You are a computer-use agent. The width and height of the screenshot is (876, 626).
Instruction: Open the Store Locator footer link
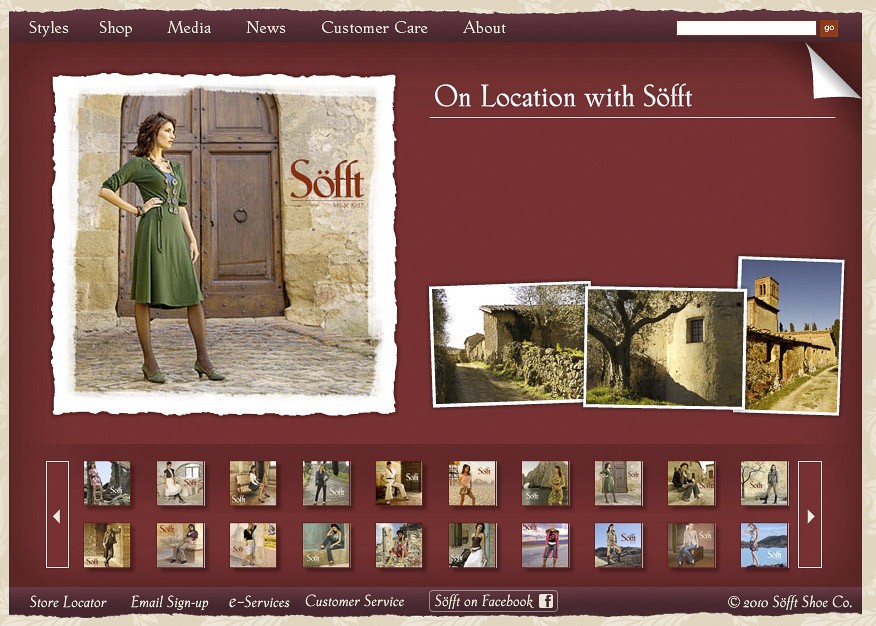(68, 602)
